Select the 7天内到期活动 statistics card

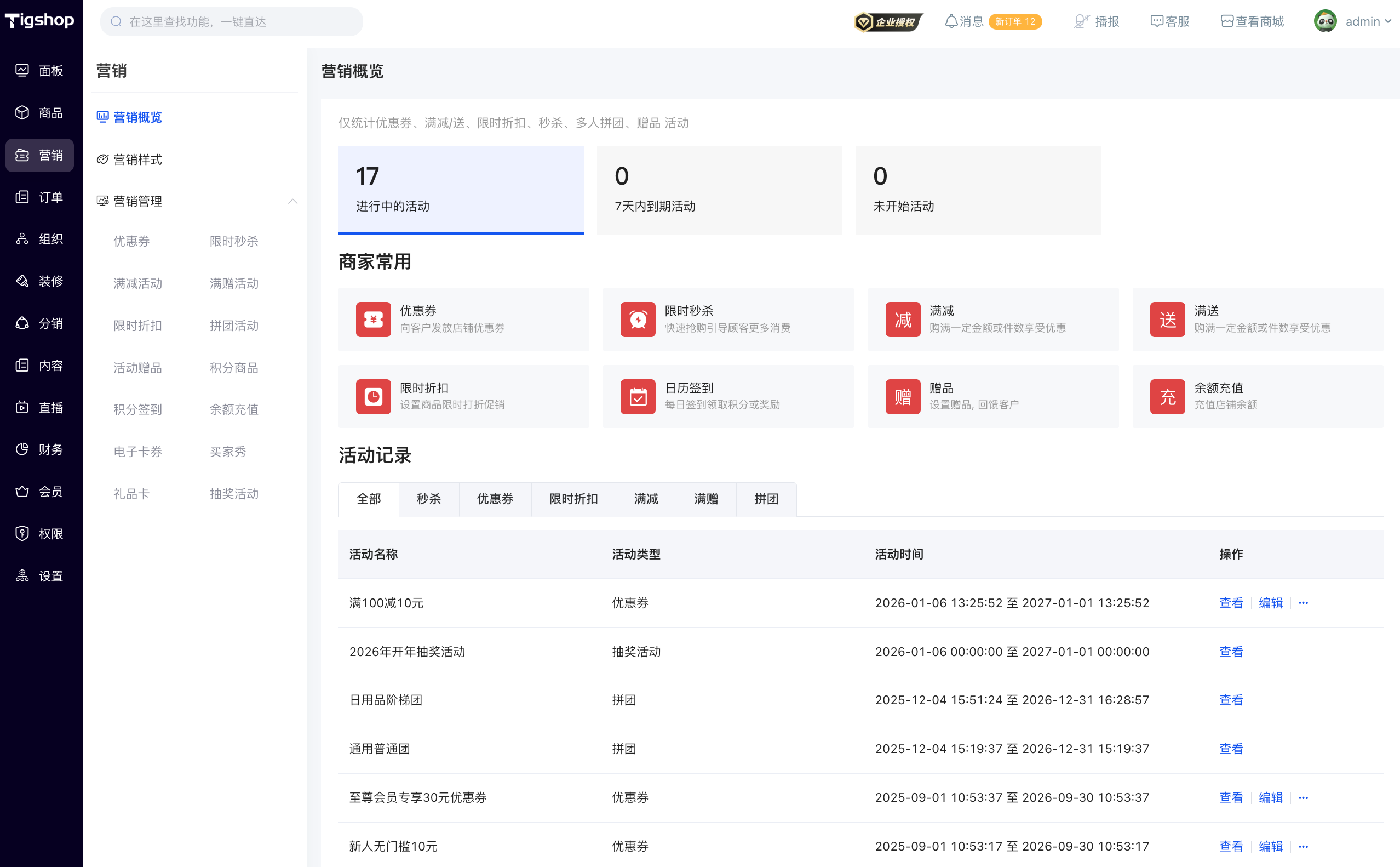tap(719, 190)
